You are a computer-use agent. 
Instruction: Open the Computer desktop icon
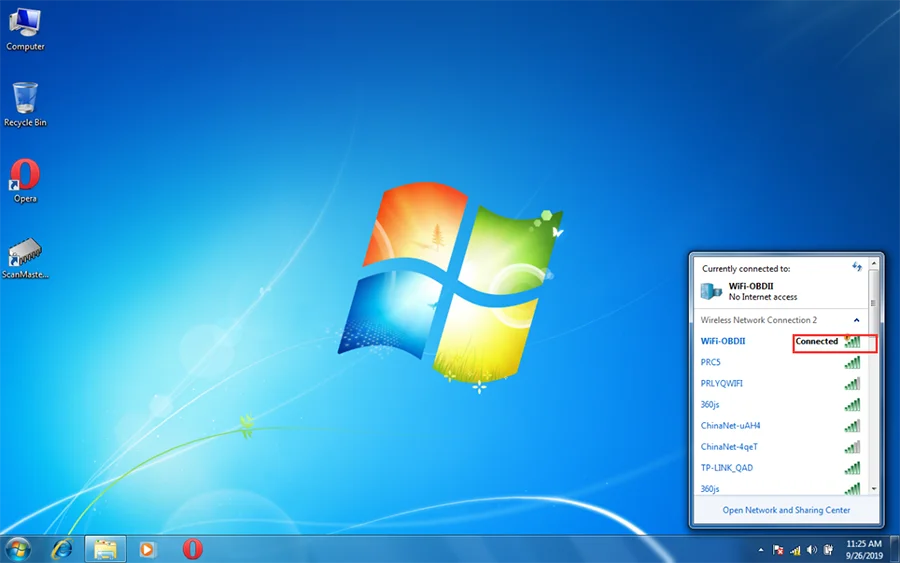click(x=25, y=29)
